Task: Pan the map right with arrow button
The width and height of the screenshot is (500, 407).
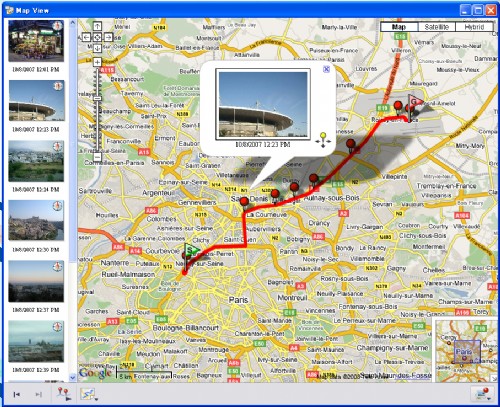Action: tap(108, 37)
